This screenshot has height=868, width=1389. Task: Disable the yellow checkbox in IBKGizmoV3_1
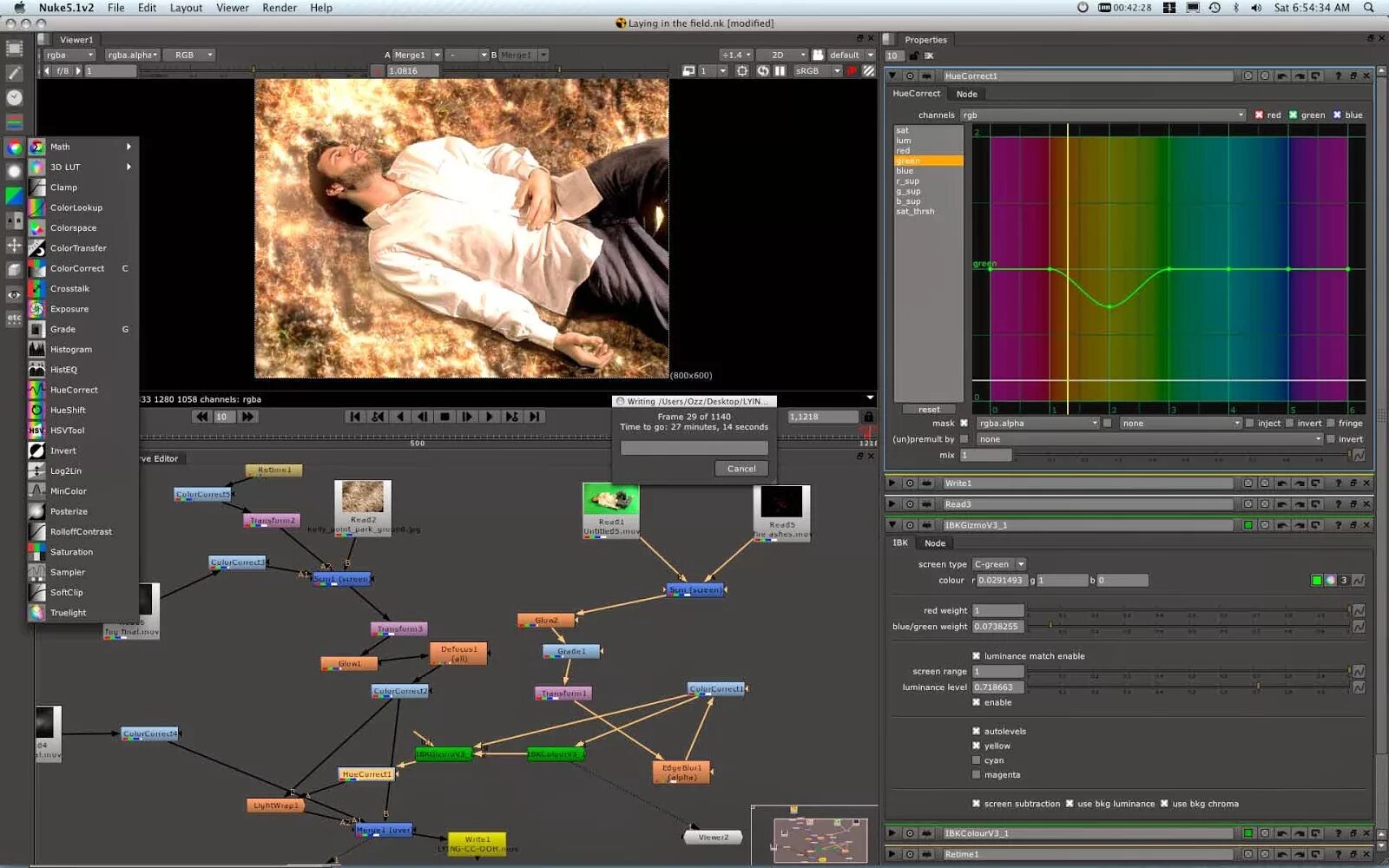pos(977,745)
